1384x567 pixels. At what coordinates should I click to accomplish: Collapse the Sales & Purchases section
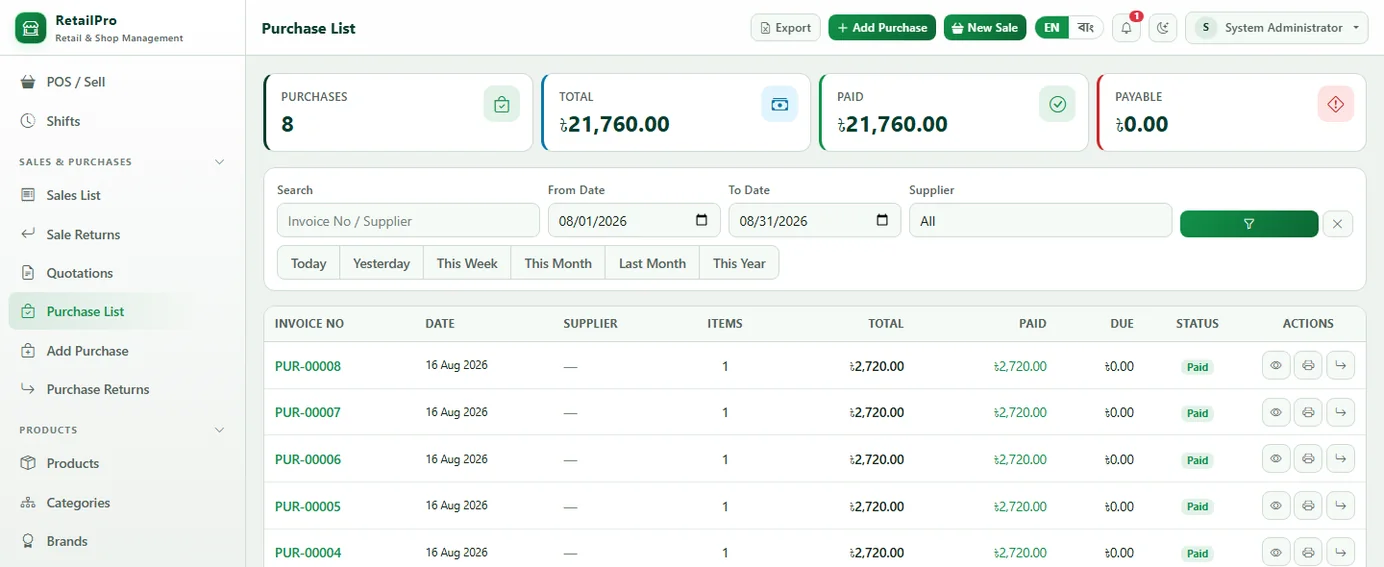pyautogui.click(x=220, y=162)
